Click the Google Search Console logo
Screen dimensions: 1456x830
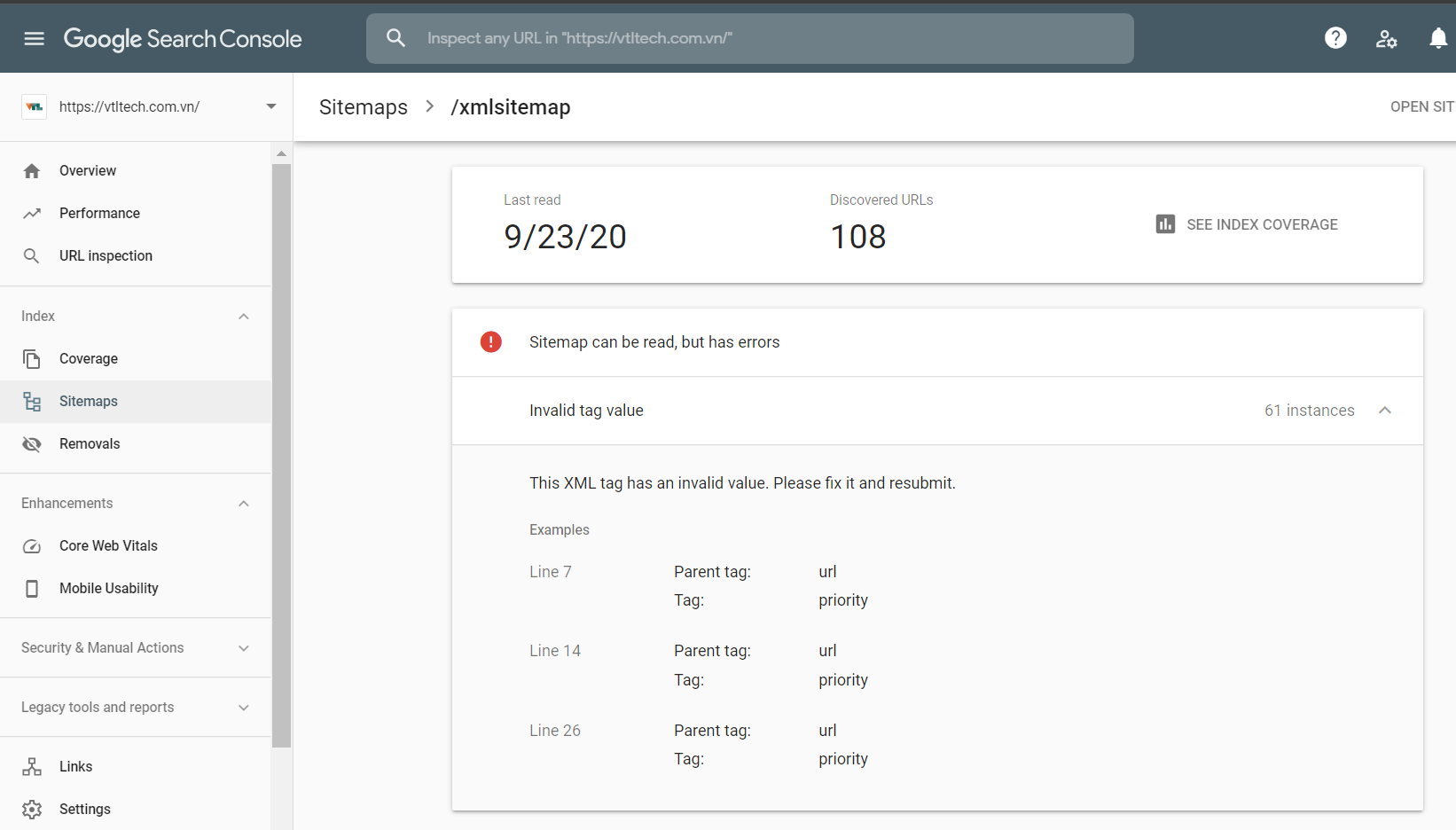tap(183, 39)
